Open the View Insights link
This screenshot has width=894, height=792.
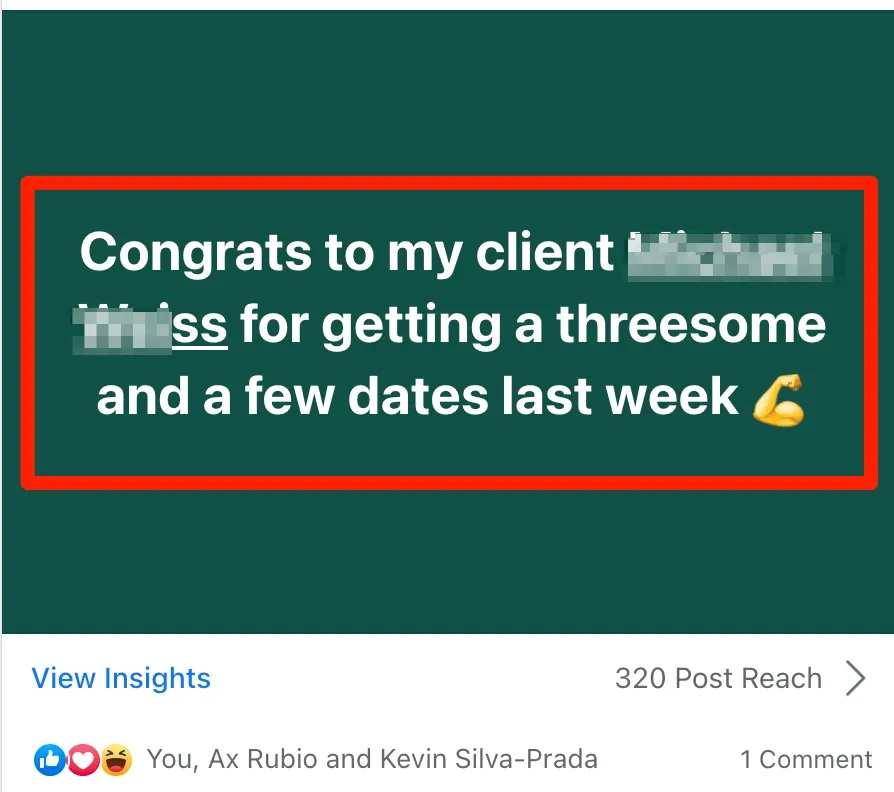tap(121, 678)
